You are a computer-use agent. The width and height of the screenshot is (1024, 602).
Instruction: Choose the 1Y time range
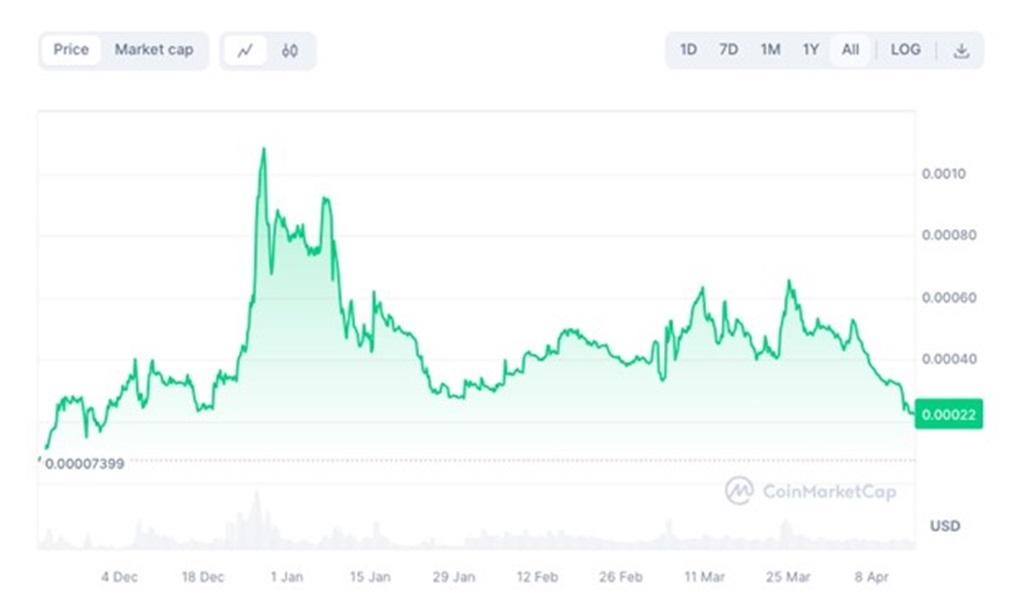click(810, 50)
